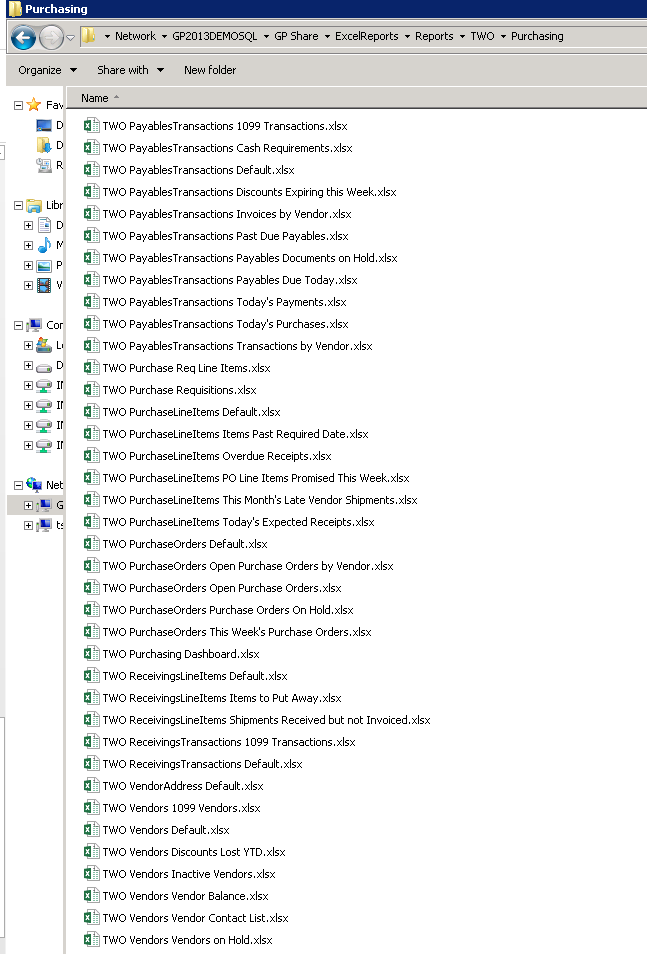Click Excel icon beside Vendors on Hold file

tap(91, 940)
